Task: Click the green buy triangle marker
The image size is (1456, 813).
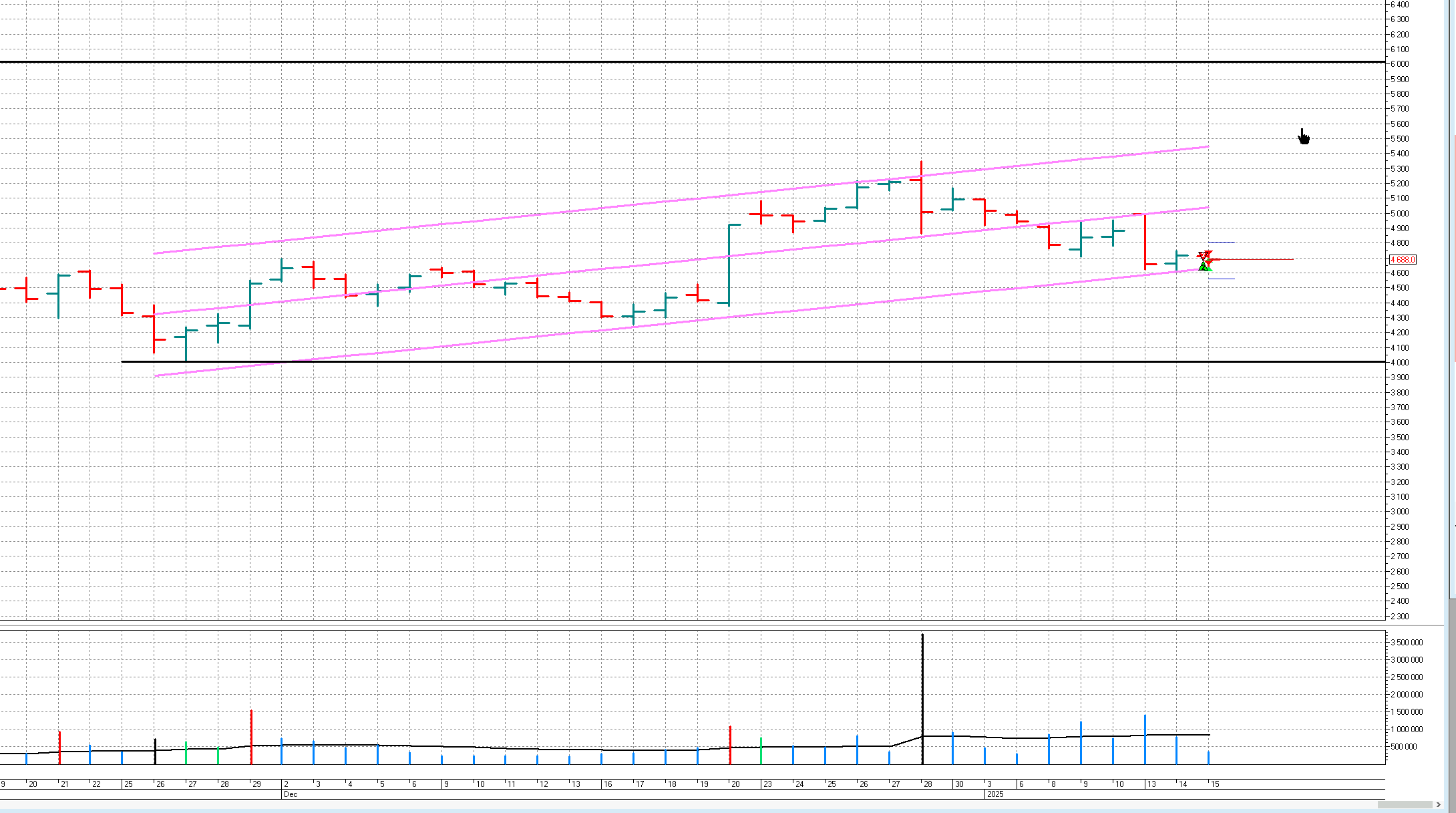Action: (x=1204, y=267)
